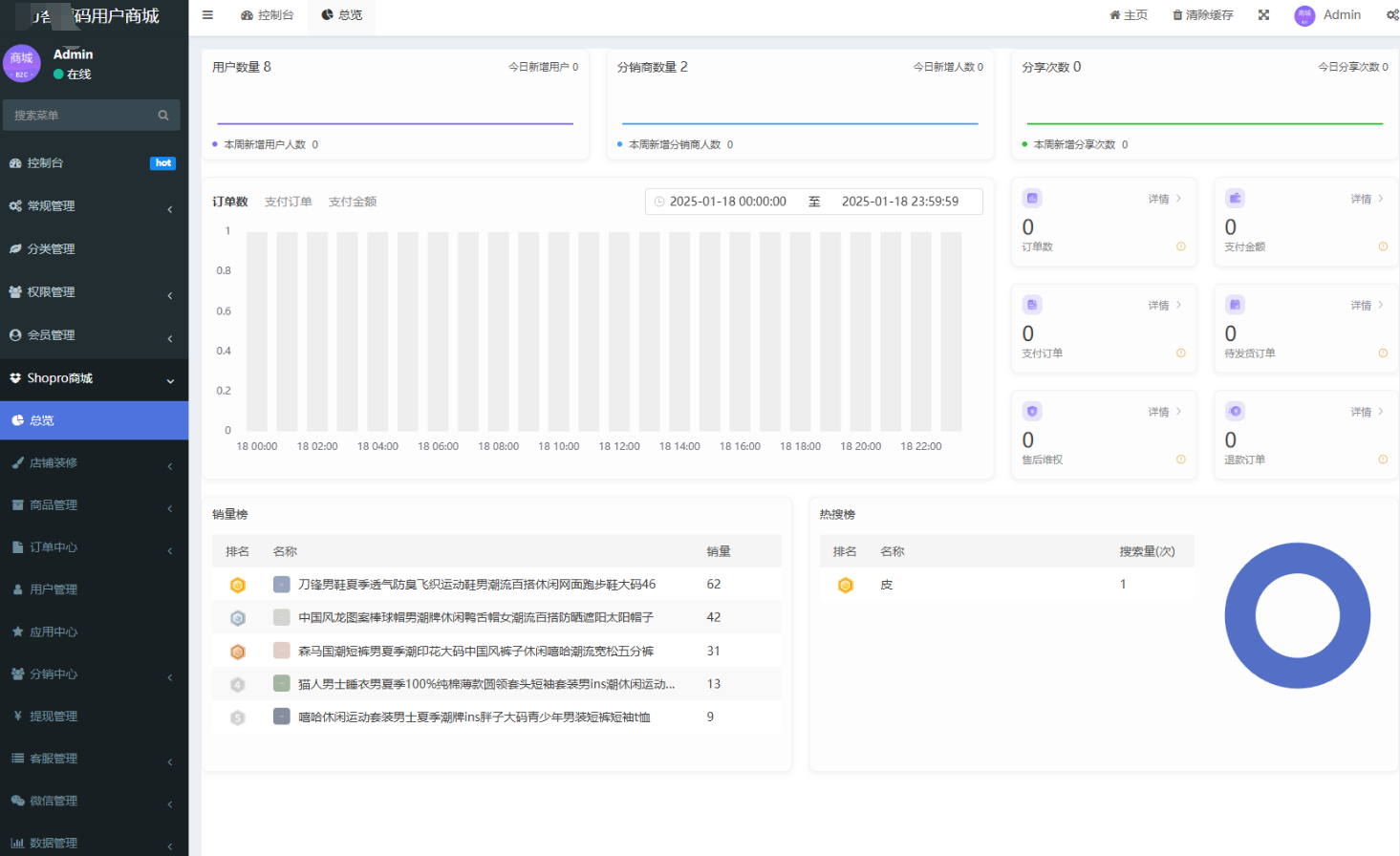The height and width of the screenshot is (856, 1400).
Task: Open 总览 sidebar item
Action: click(x=94, y=420)
